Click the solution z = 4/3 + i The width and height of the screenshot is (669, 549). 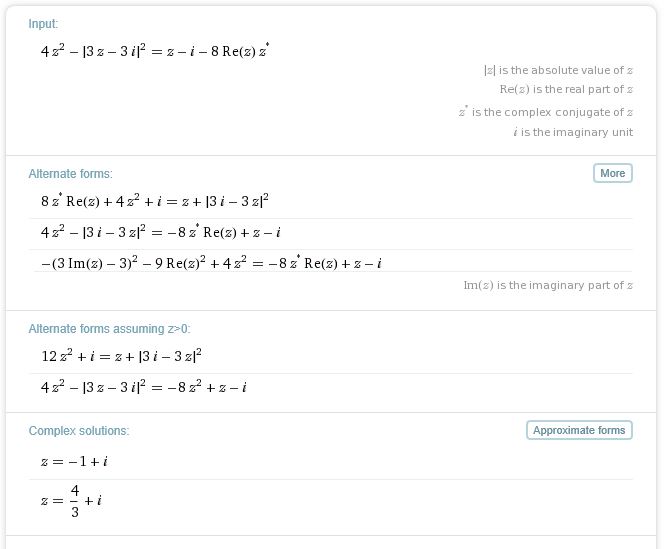[72, 500]
